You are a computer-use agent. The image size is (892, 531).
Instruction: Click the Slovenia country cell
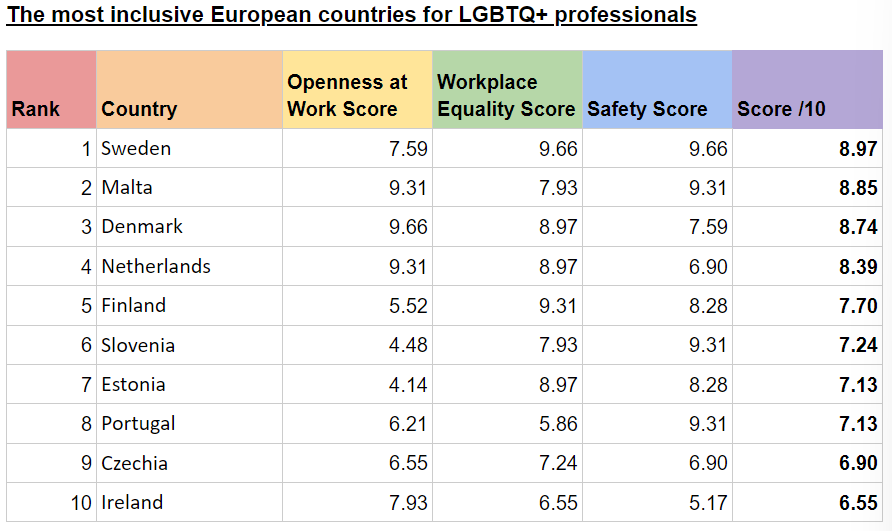tap(138, 345)
